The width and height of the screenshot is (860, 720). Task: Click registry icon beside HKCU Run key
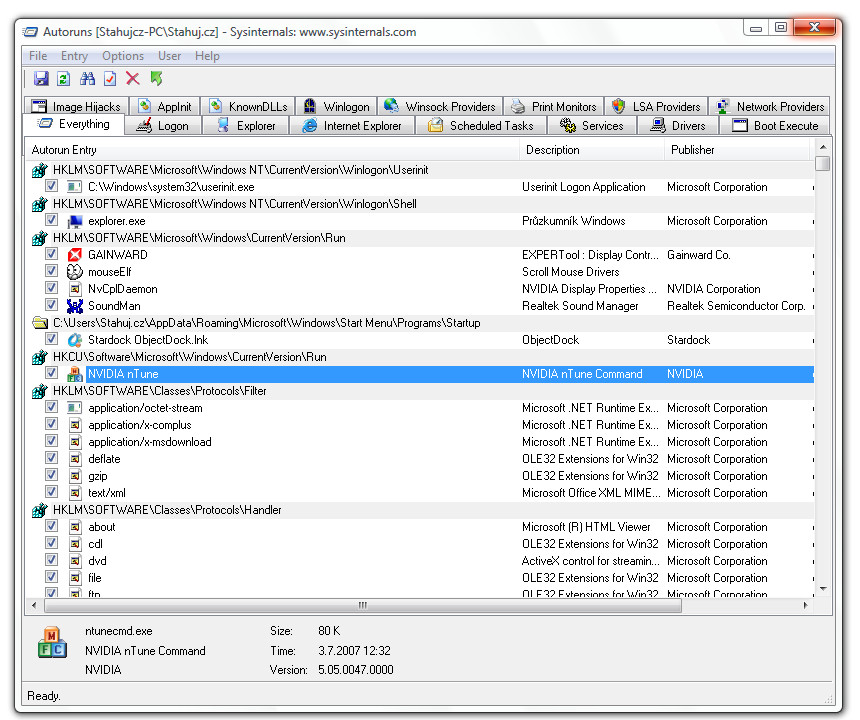pos(39,357)
